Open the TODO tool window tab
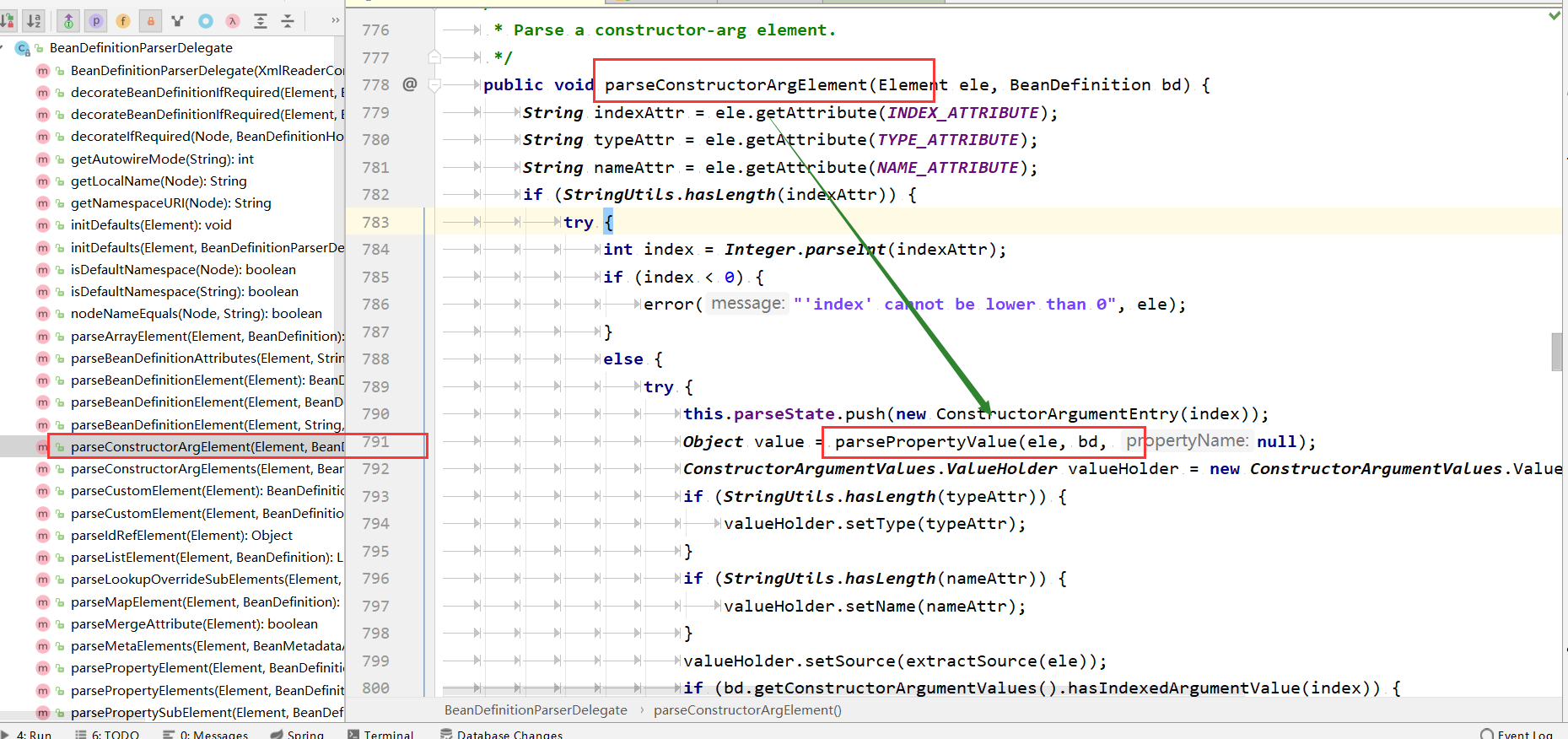This screenshot has height=739, width=1568. (x=107, y=734)
